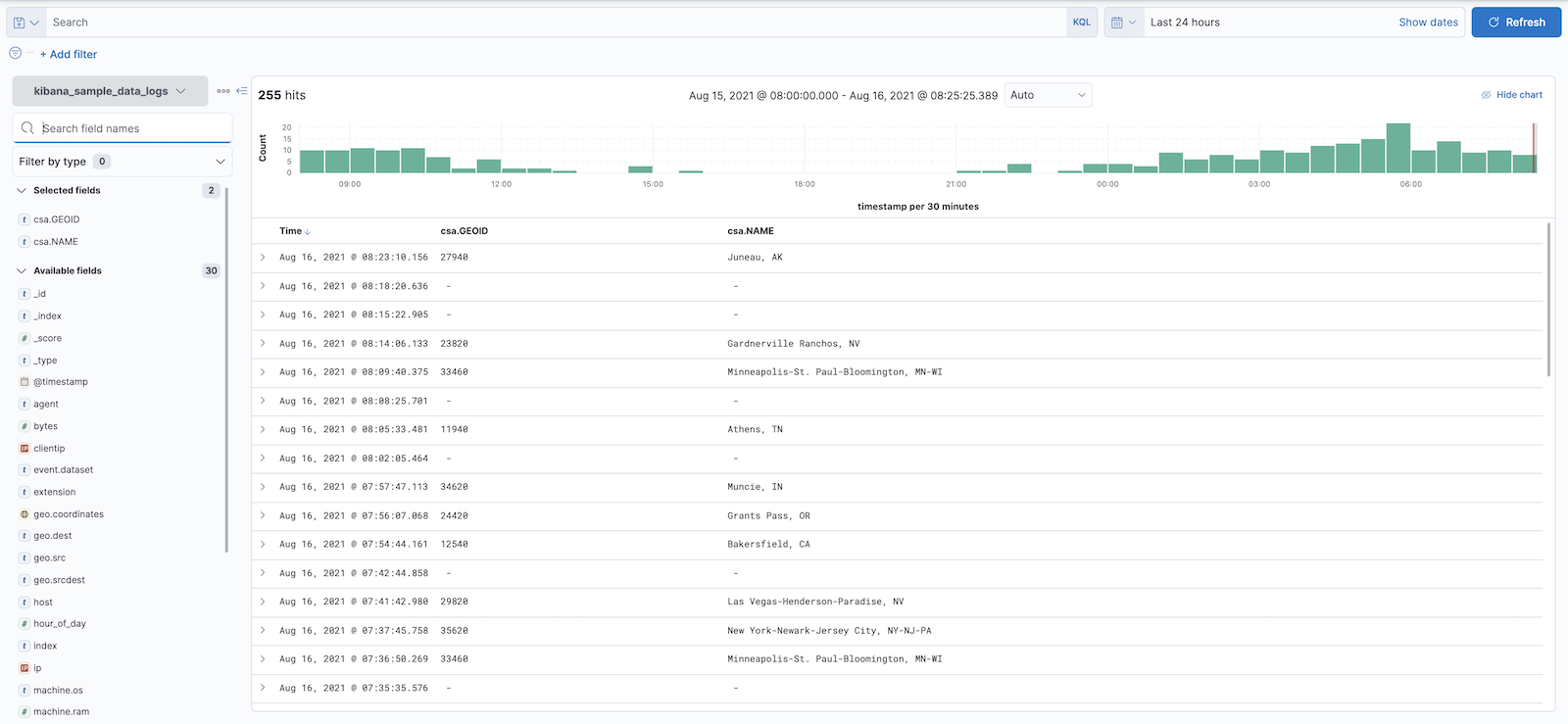Open the saved query menu icon
1568x724 pixels.
point(25,23)
